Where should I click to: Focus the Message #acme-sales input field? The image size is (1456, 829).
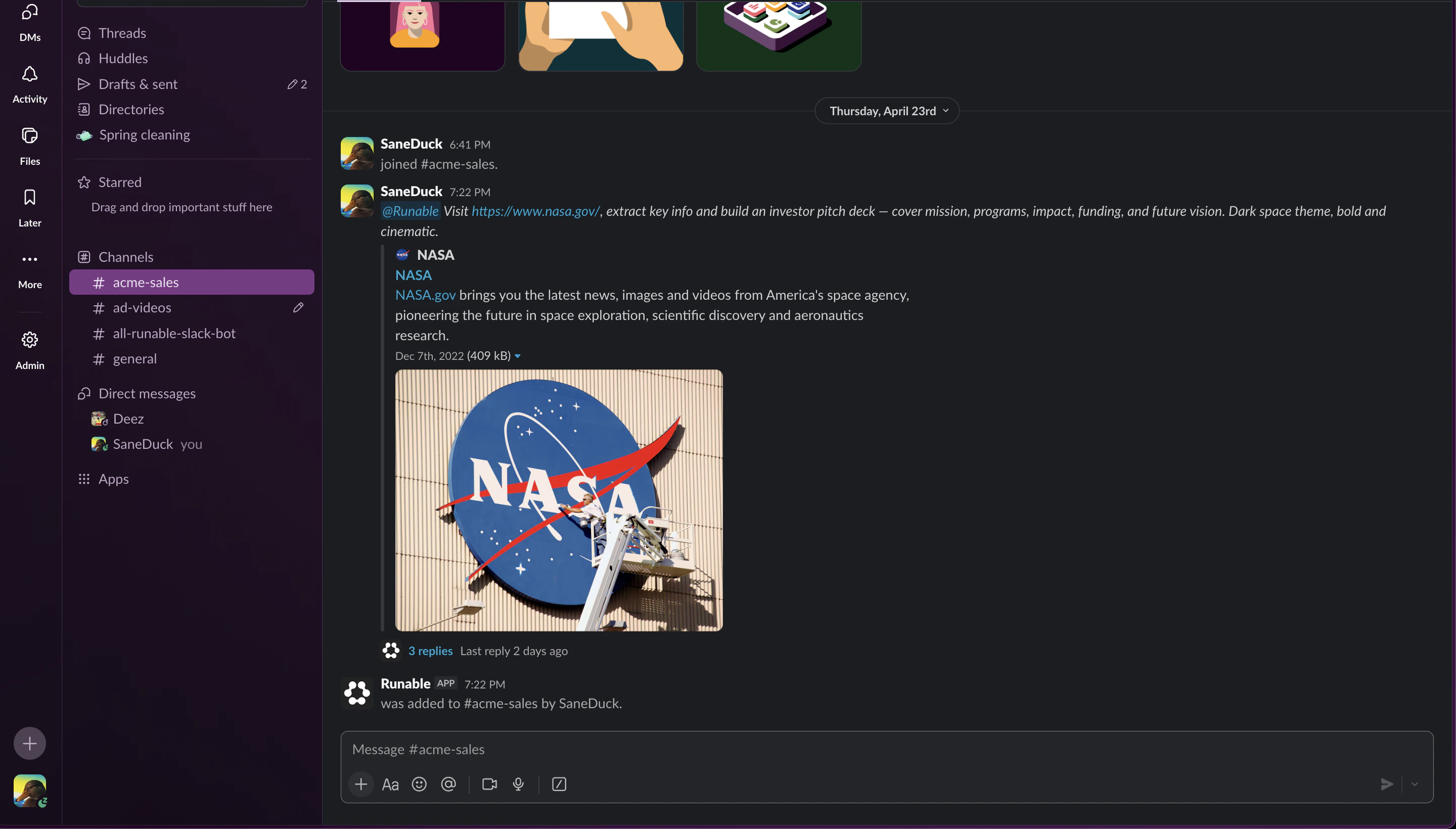pyautogui.click(x=887, y=749)
